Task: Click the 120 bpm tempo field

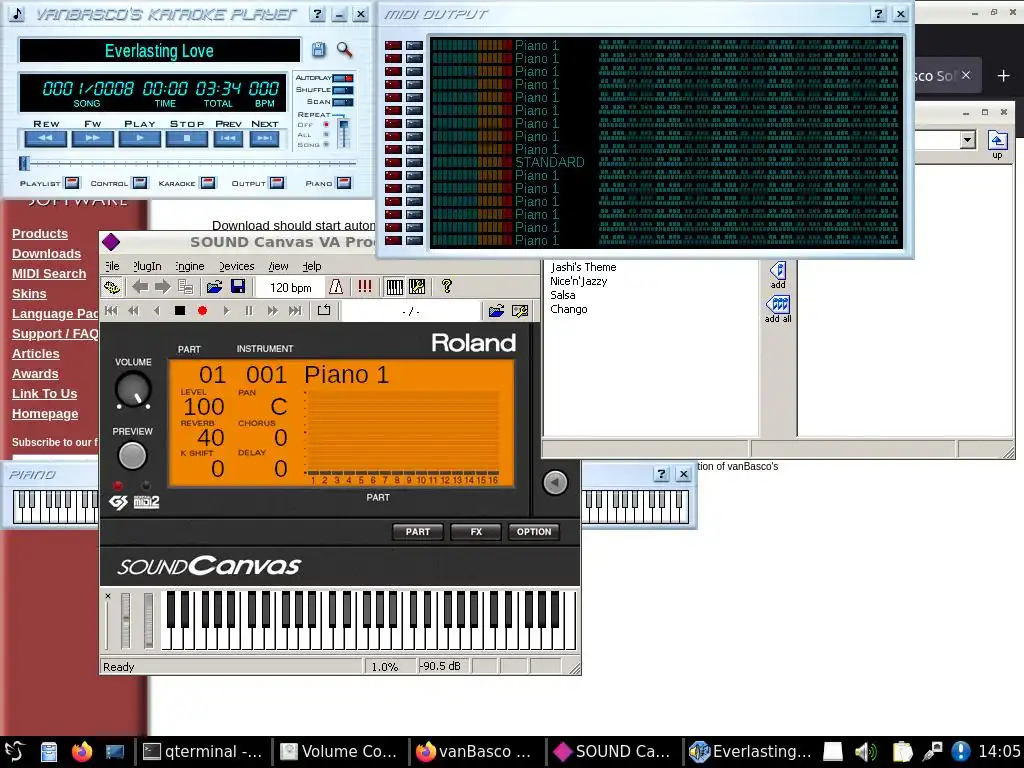Action: click(291, 287)
